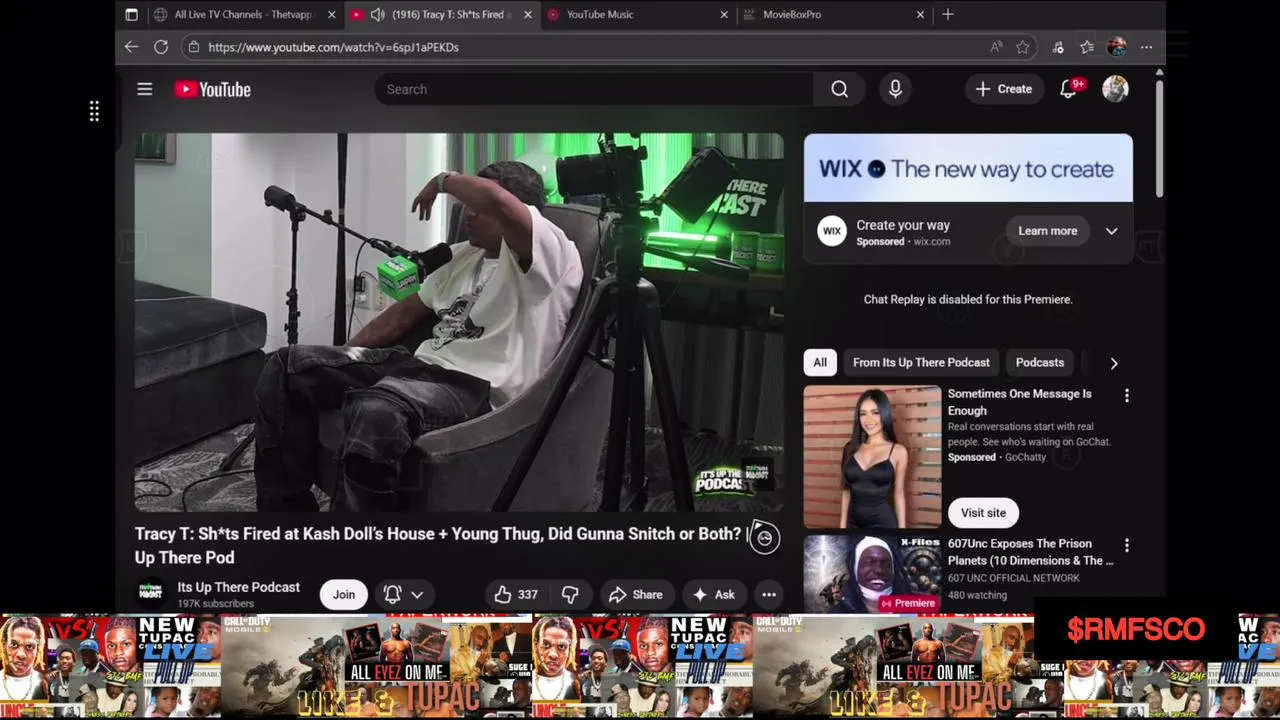This screenshot has width=1280, height=720.
Task: Open Sometimes One Message Is Enough title
Action: (x=1020, y=402)
